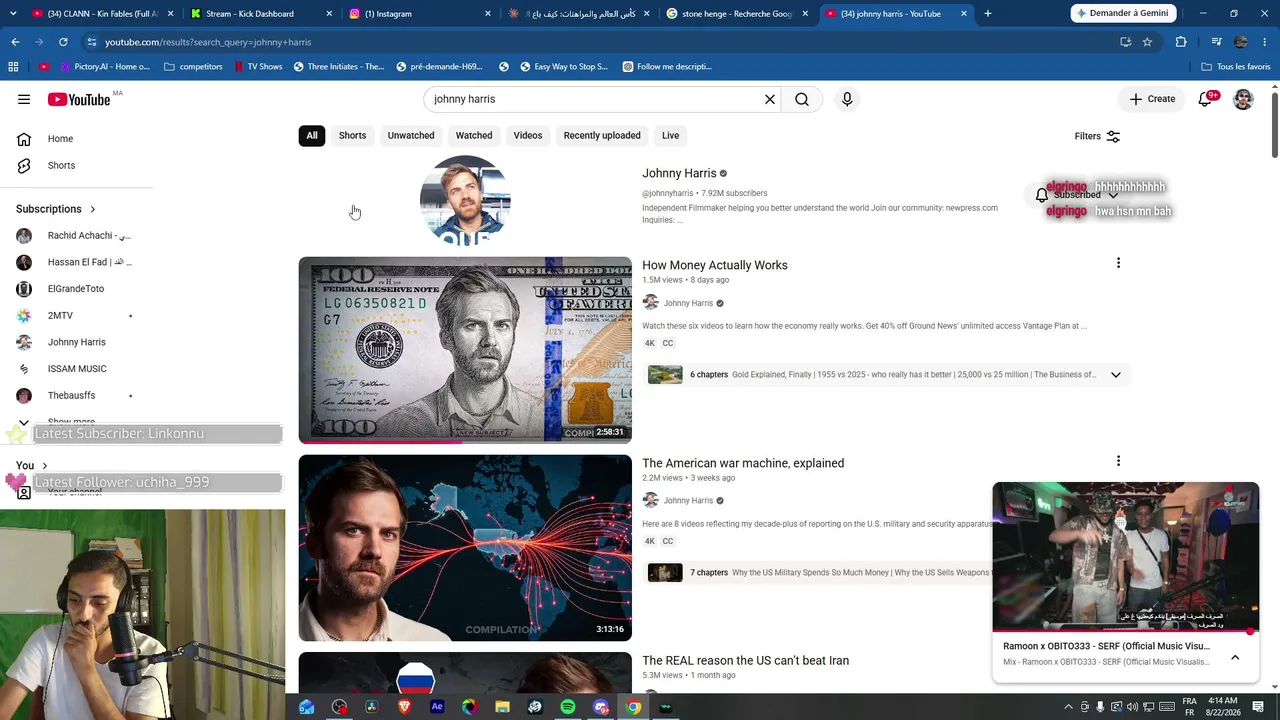Open Brave browser from the taskbar

click(404, 707)
